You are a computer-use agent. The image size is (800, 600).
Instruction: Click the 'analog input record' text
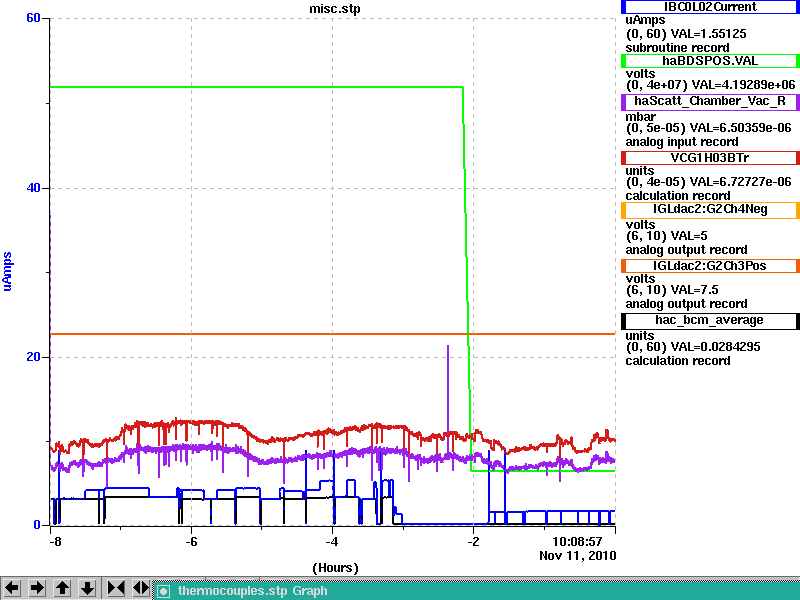[x=682, y=142]
